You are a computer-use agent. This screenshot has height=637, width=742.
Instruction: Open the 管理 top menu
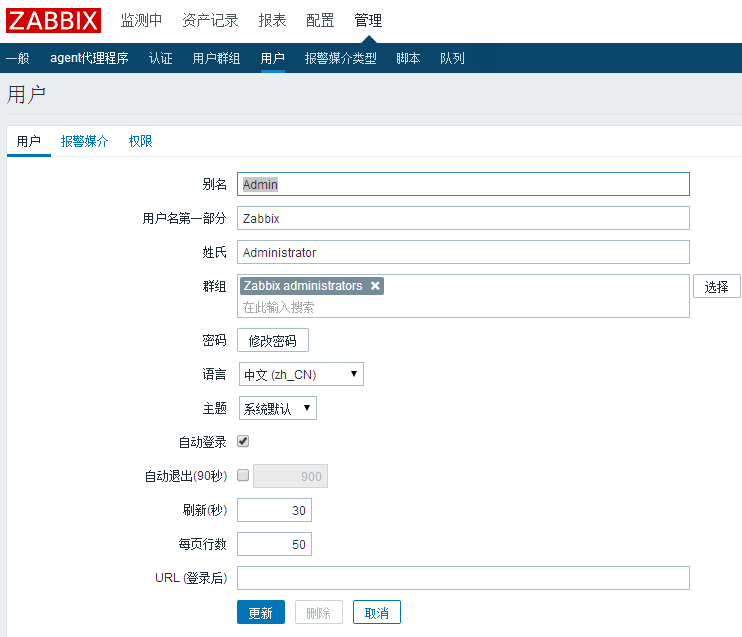coord(368,20)
